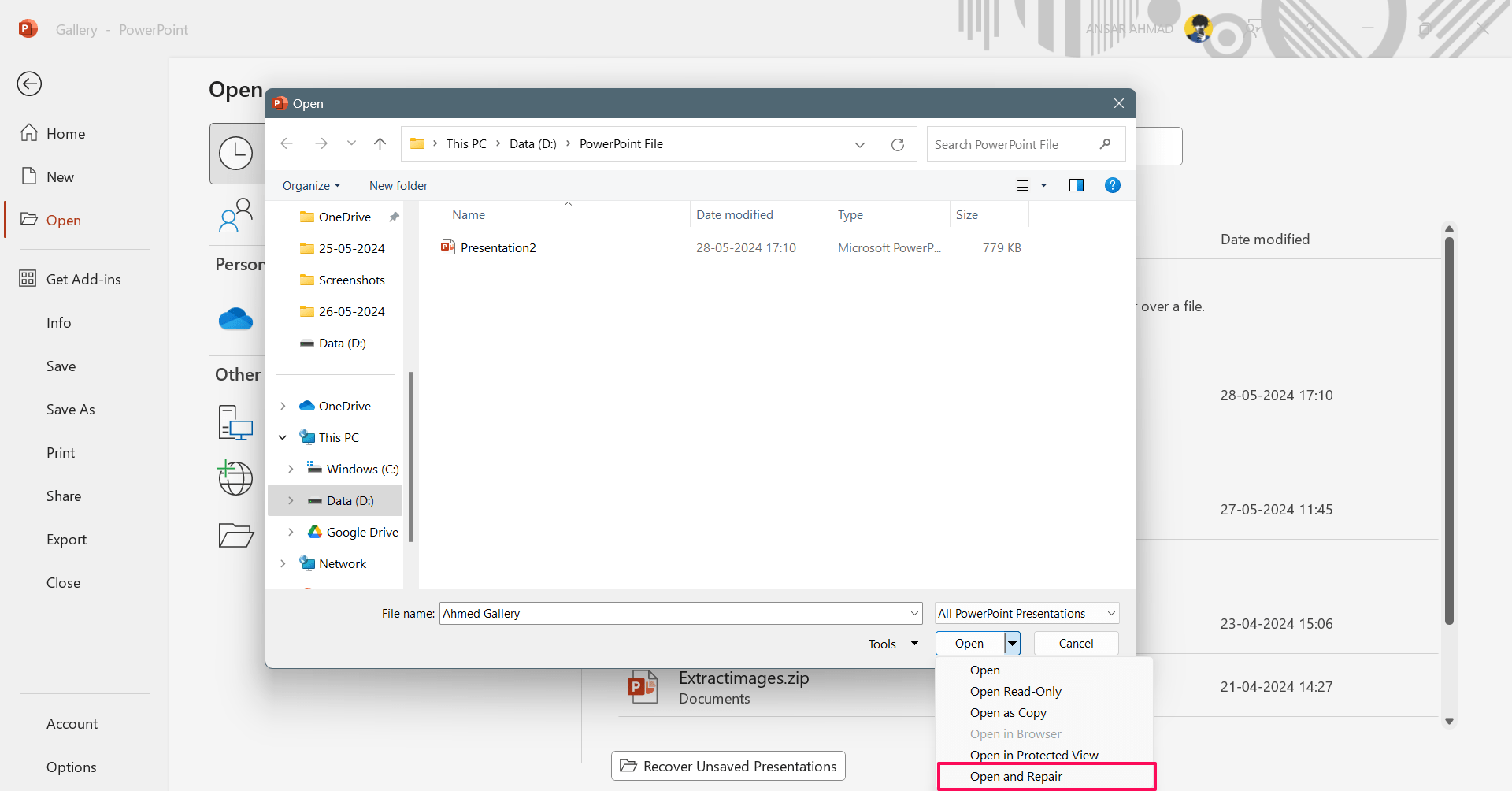Expand the OneDrive tree node
Viewport: 1512px width, 791px height.
coord(283,406)
